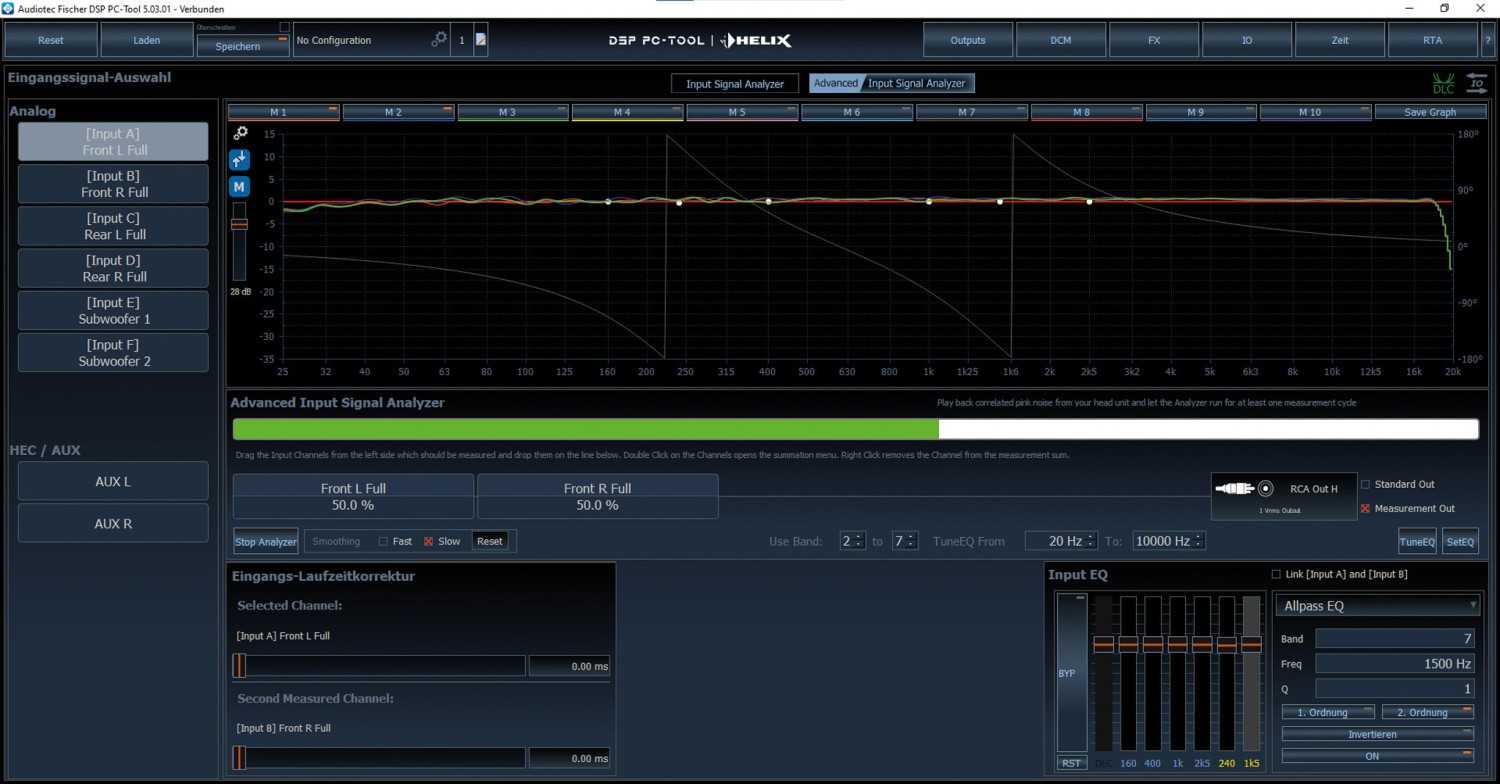
Task: Toggle the BYP bypass strip in Input EQ
Action: coord(1071,673)
